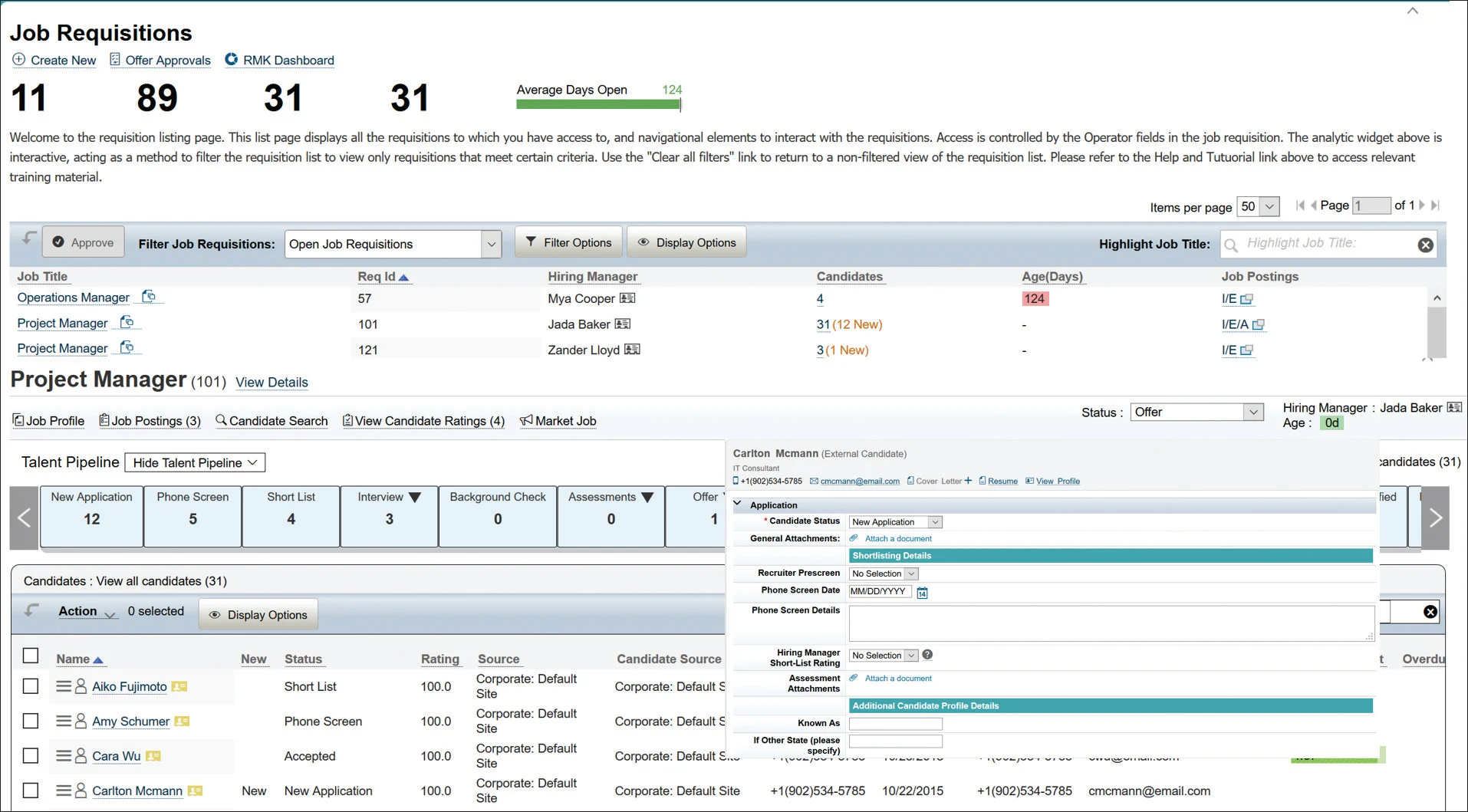The height and width of the screenshot is (812, 1468).
Task: Open the RMK Dashboard icon
Action: (x=231, y=59)
